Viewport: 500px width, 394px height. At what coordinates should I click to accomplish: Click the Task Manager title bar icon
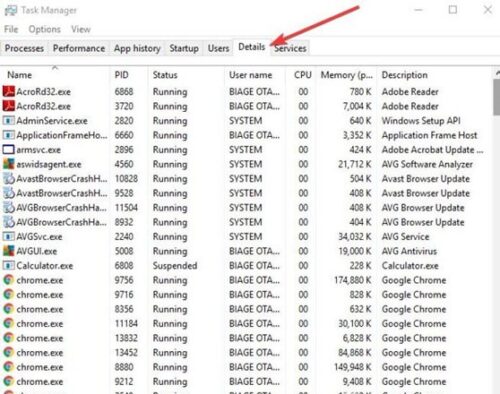pos(11,10)
